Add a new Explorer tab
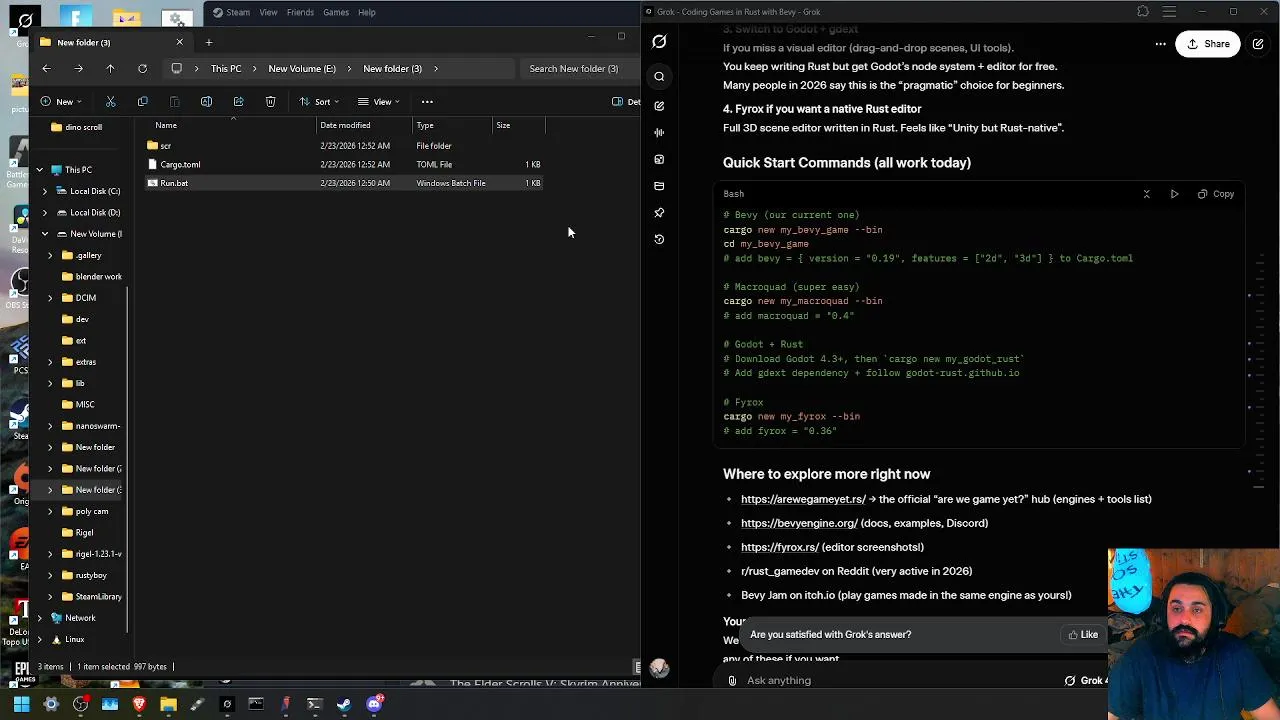 209,42
